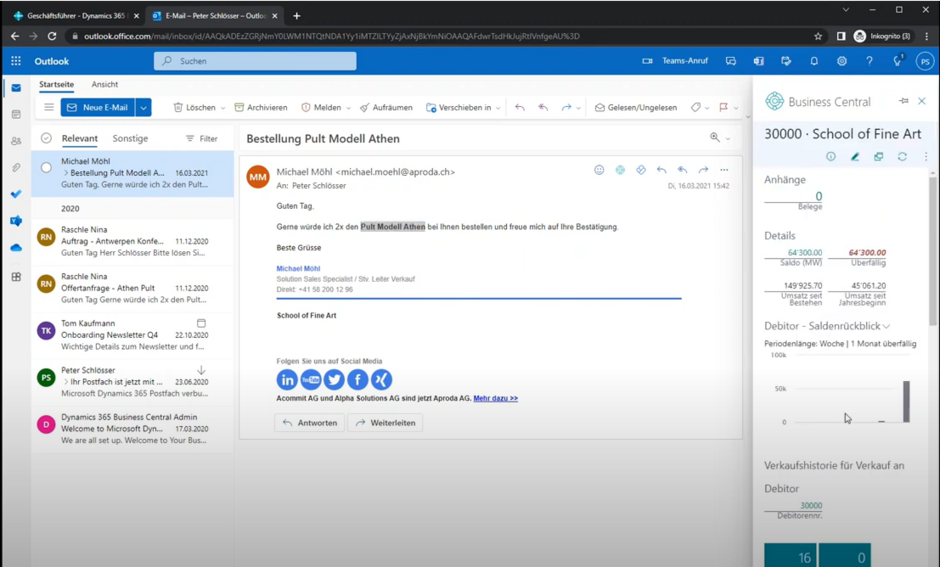Switch to the Startseite tab
The image size is (940, 567).
pyautogui.click(x=56, y=85)
